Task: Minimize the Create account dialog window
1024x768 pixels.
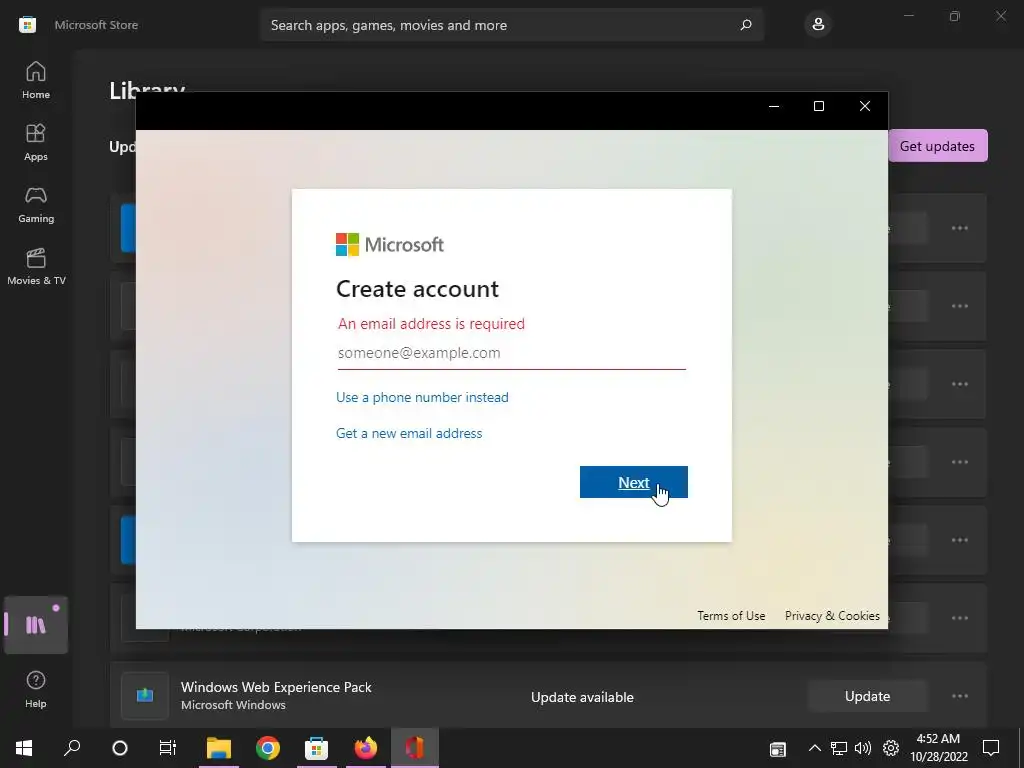Action: click(774, 106)
